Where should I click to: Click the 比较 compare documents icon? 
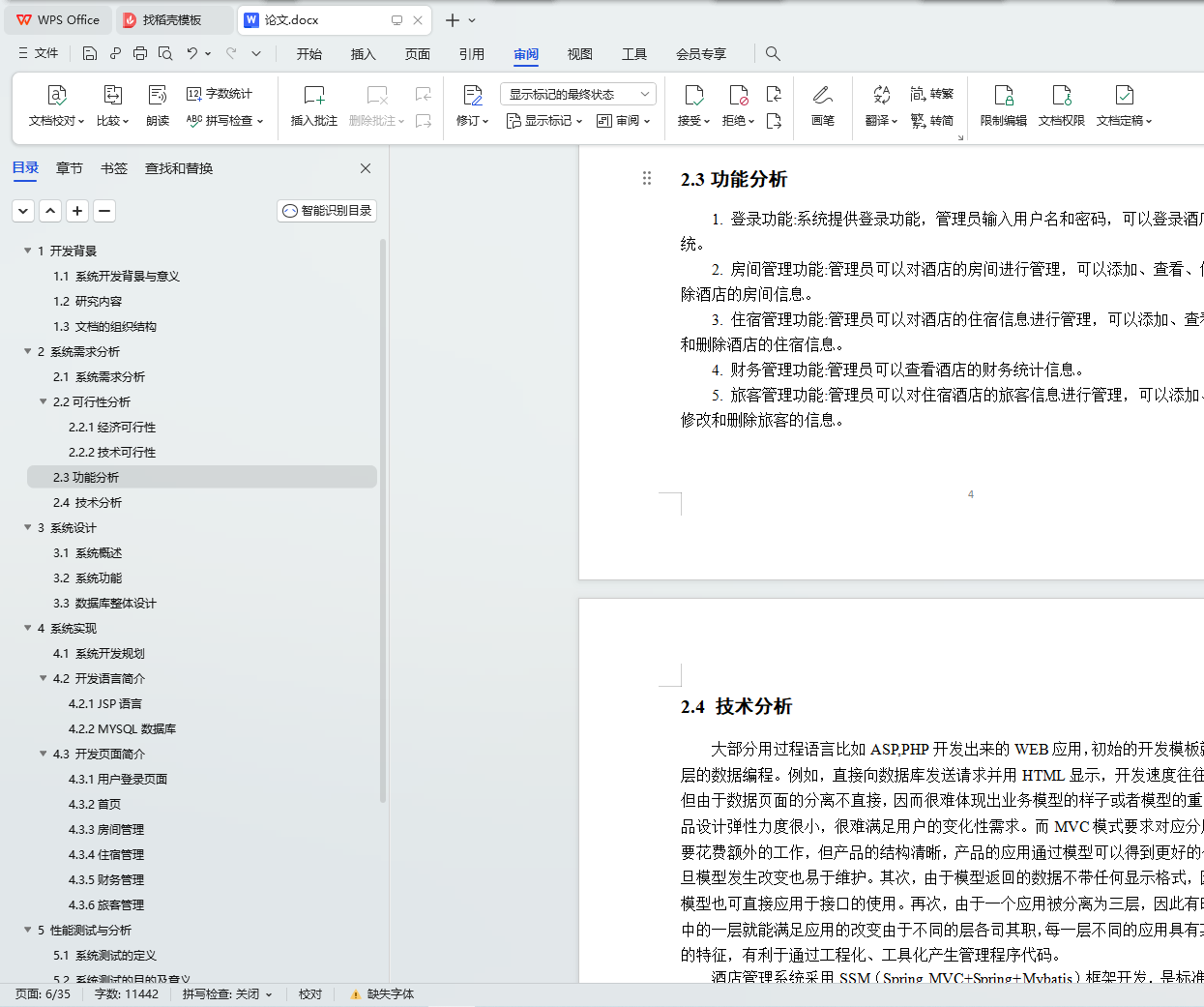point(112,95)
